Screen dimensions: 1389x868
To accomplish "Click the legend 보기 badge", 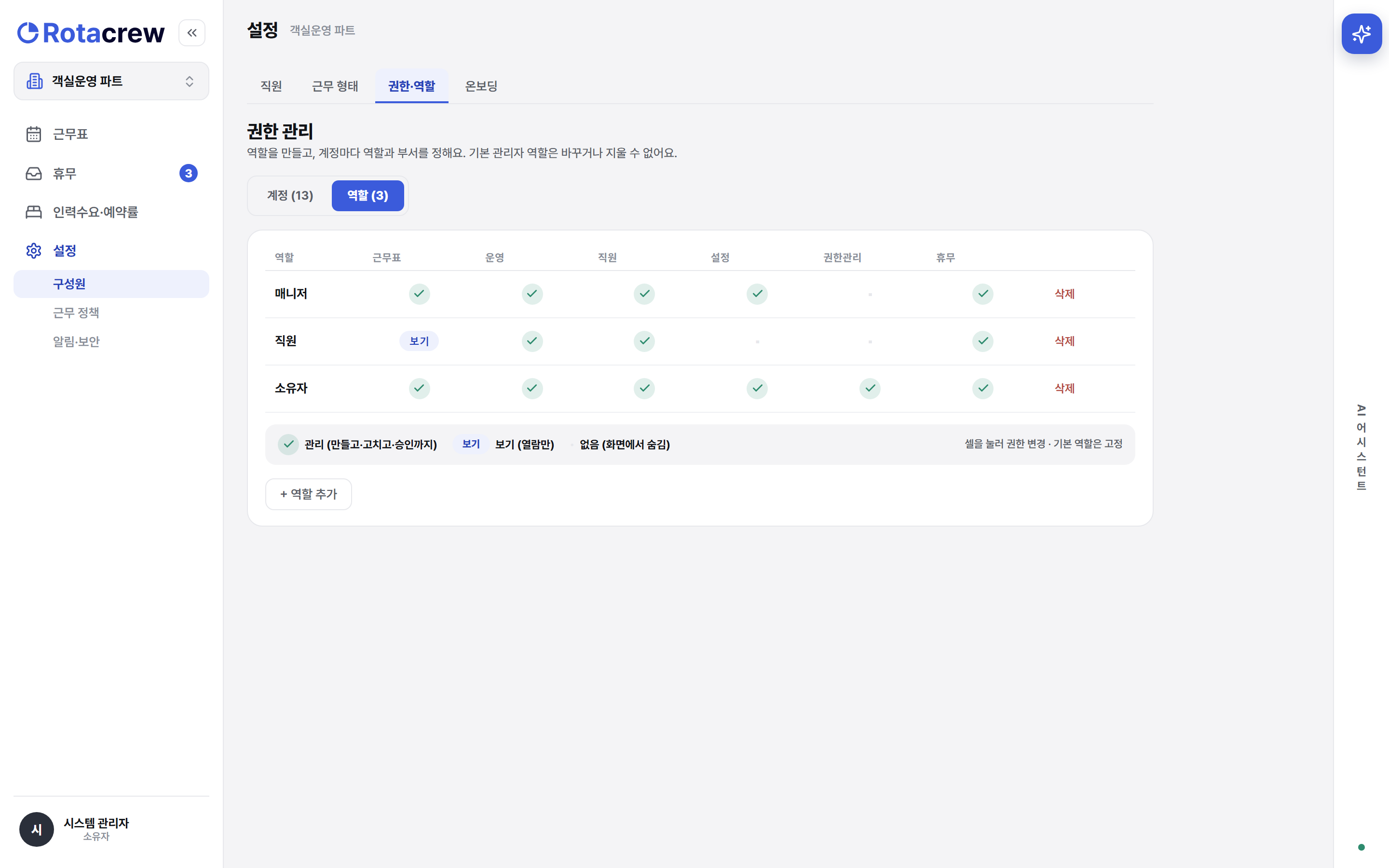I will (471, 444).
